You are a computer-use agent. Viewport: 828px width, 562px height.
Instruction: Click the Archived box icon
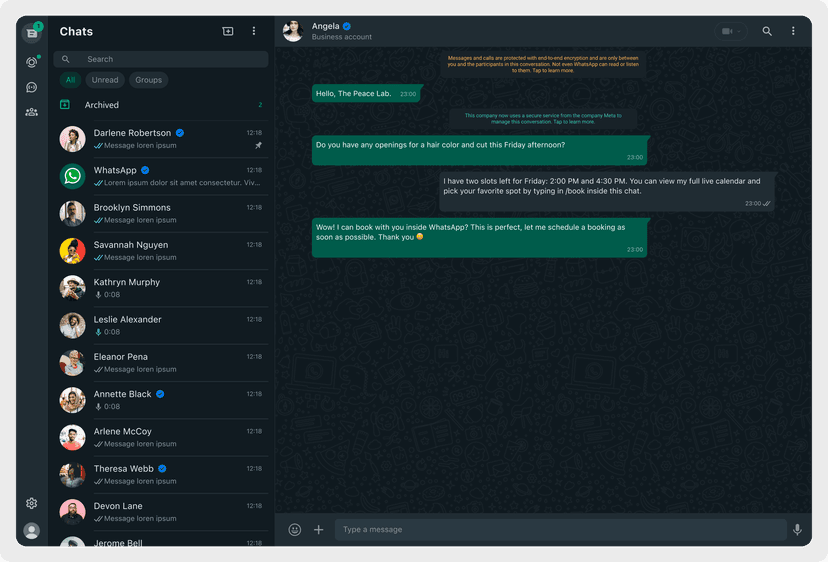pos(65,105)
